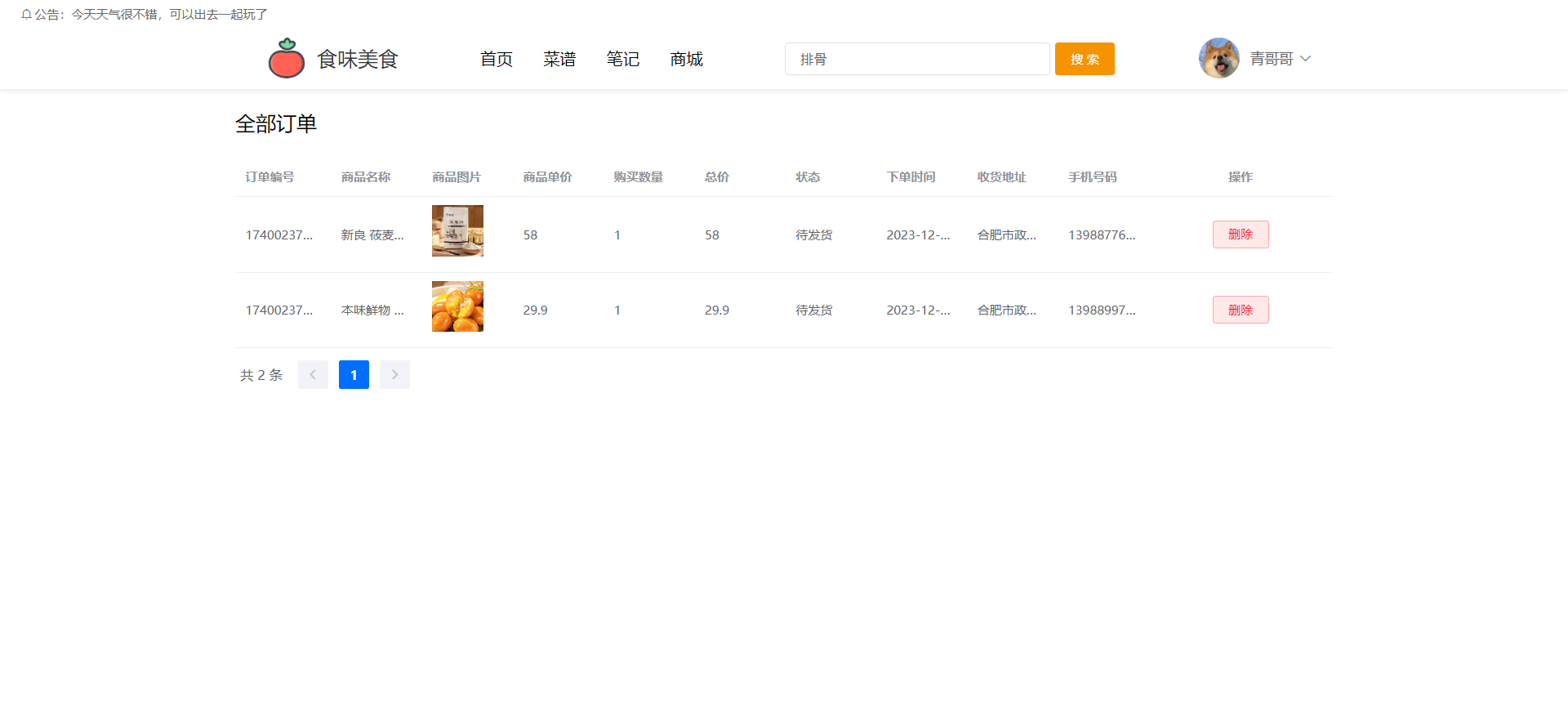This screenshot has width=1568, height=719.
Task: Expand the 青哥哥 account dropdown arrow
Action: [x=1305, y=59]
